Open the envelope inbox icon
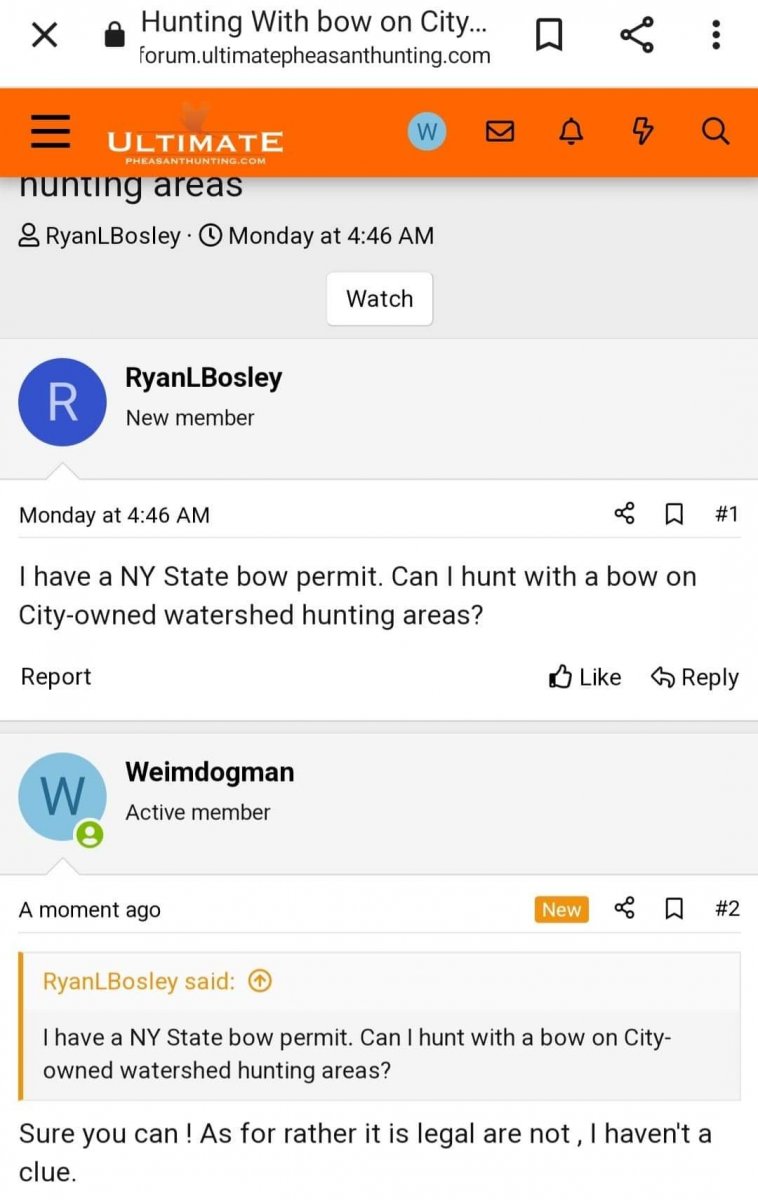758x1200 pixels. pos(500,131)
